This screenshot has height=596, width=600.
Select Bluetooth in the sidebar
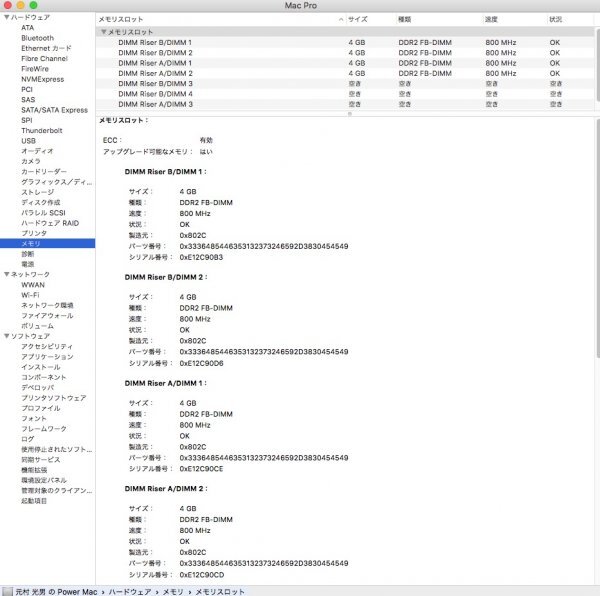(x=38, y=38)
